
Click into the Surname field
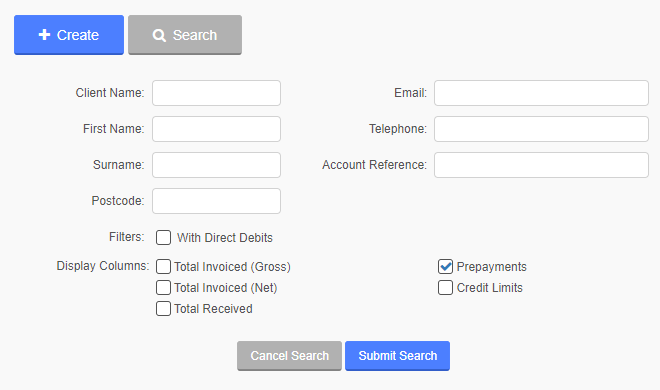(x=216, y=165)
